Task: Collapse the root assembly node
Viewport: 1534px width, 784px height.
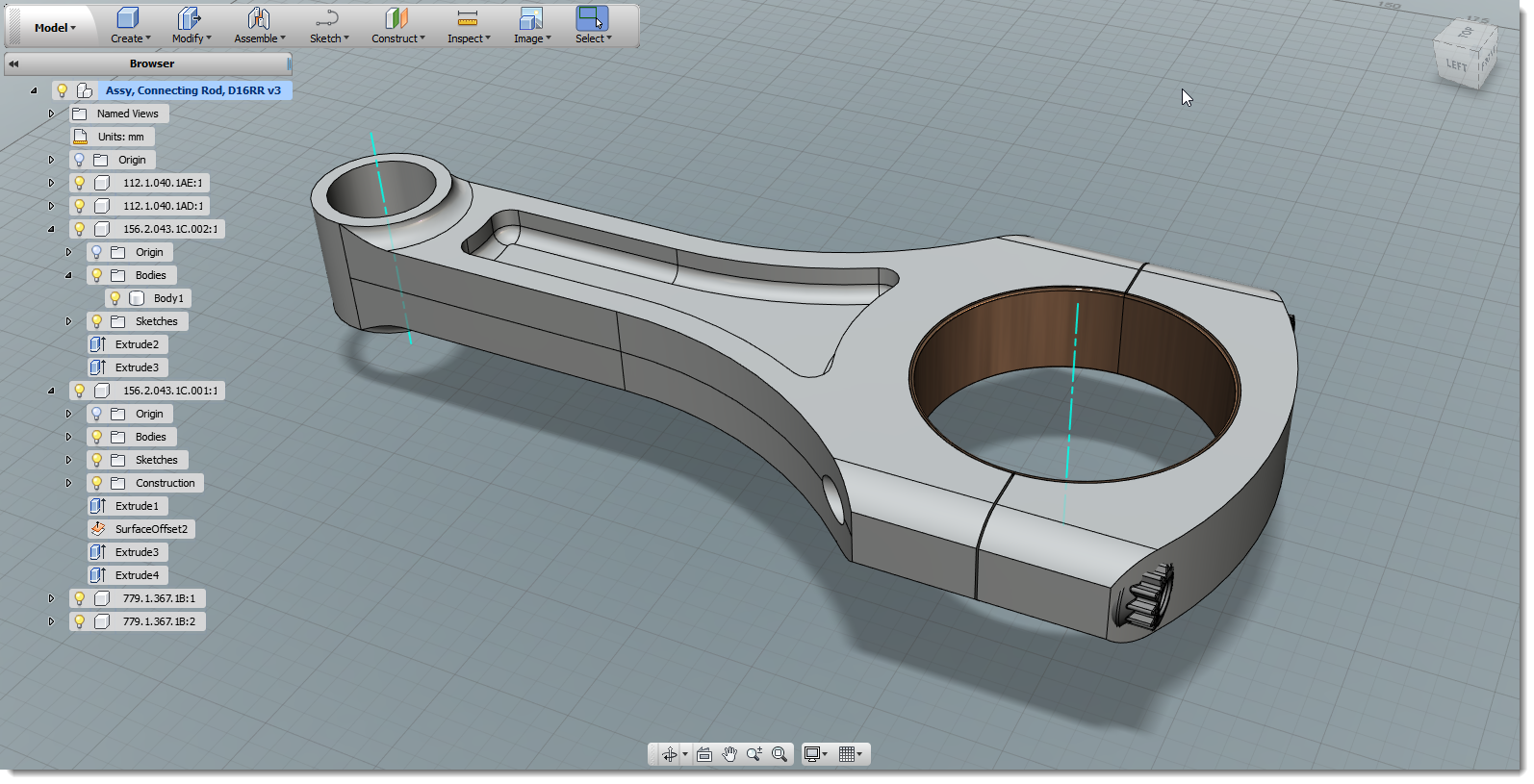Action: (34, 90)
